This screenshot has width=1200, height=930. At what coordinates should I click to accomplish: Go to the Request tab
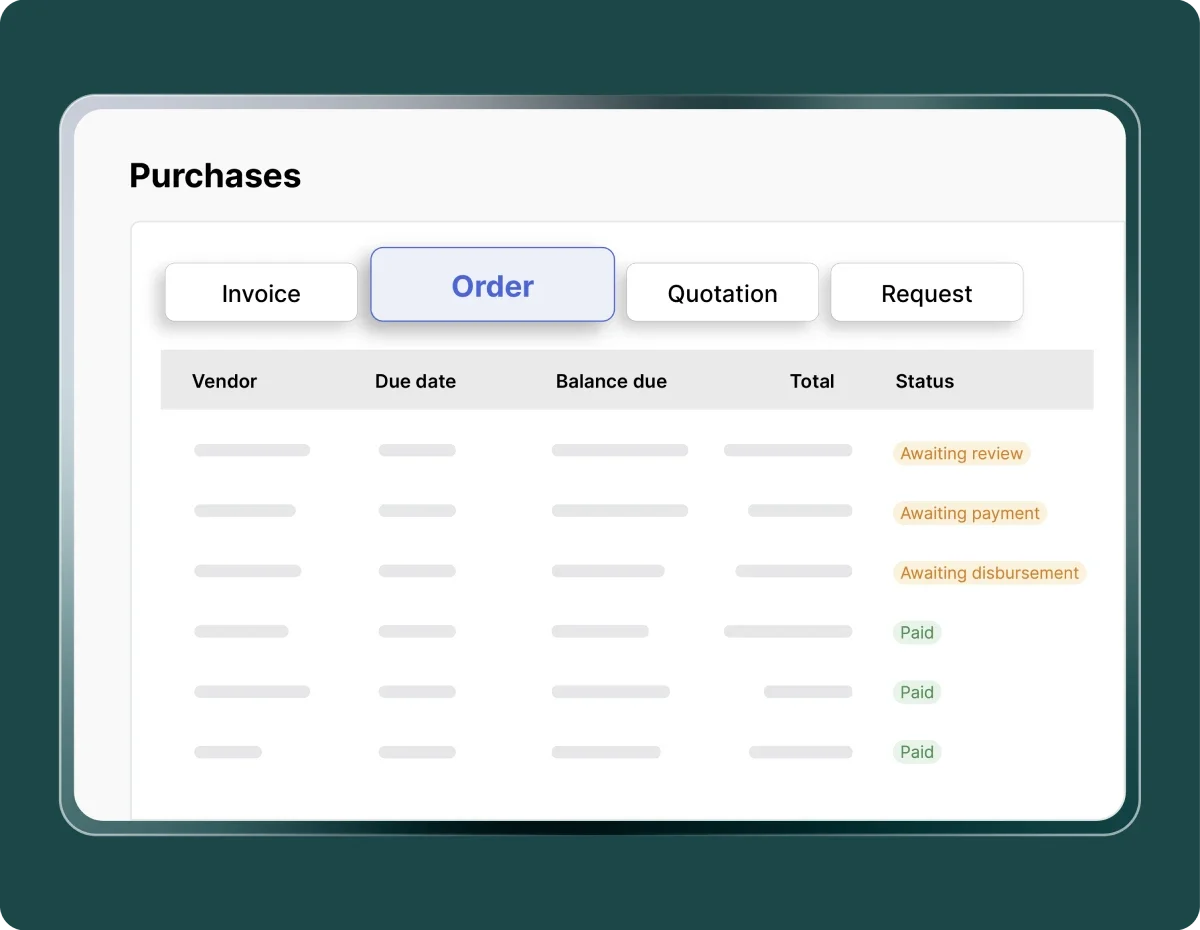point(926,293)
